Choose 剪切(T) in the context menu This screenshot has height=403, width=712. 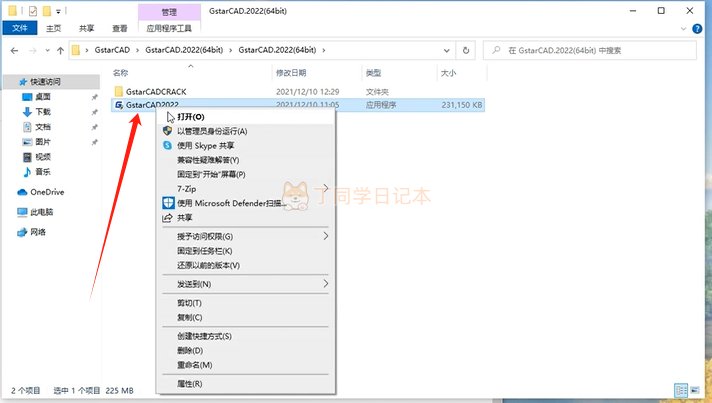189,303
